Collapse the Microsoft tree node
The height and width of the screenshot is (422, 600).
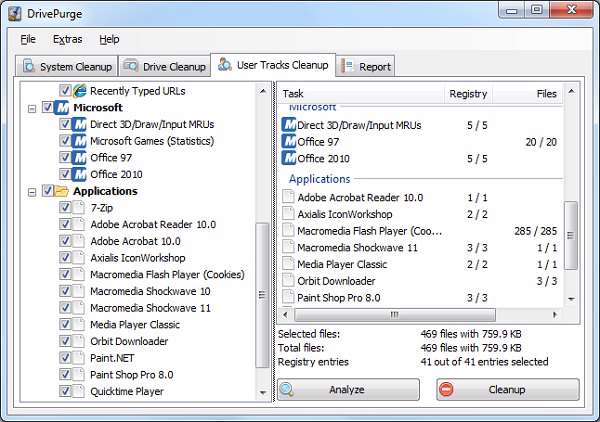click(32, 109)
